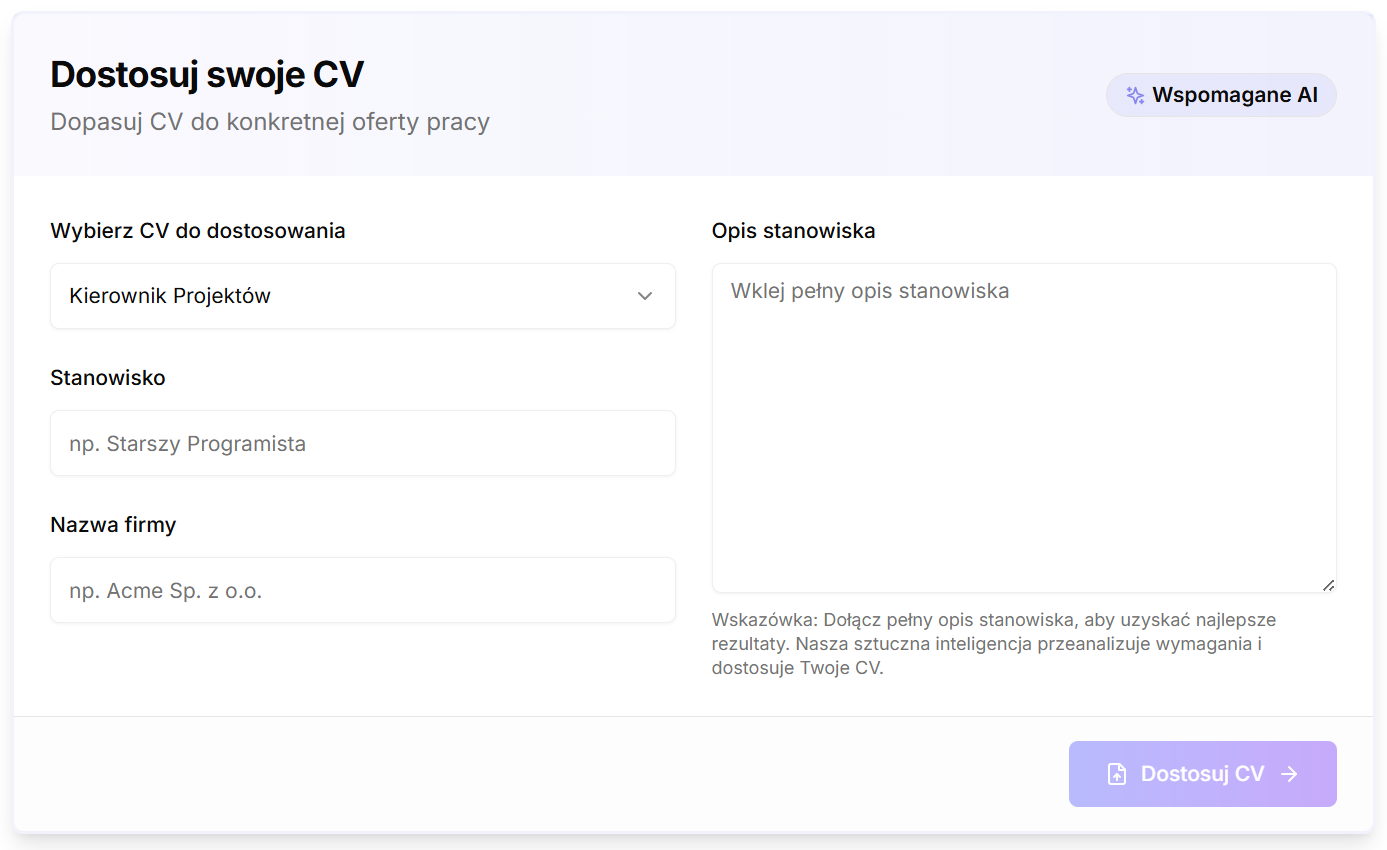The image size is (1387, 850).
Task: Click the Dostosuj CV submit button
Action: tap(1202, 773)
